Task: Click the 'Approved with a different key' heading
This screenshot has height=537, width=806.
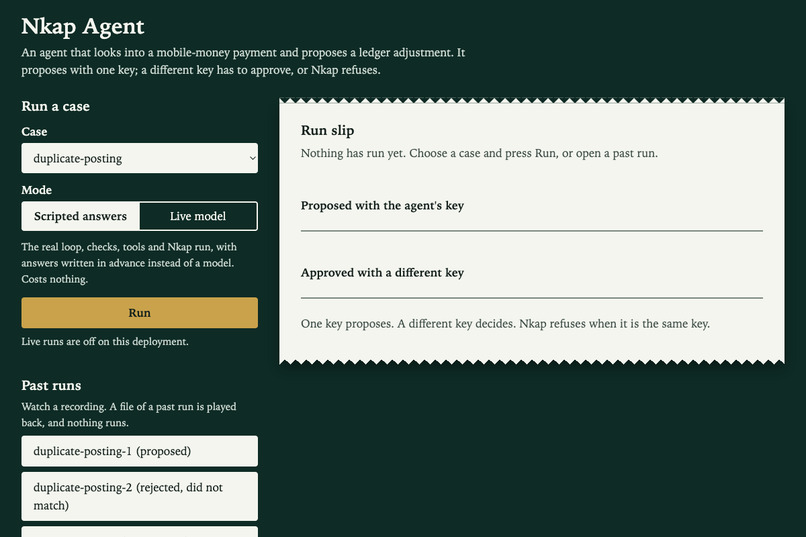Action: pos(382,273)
